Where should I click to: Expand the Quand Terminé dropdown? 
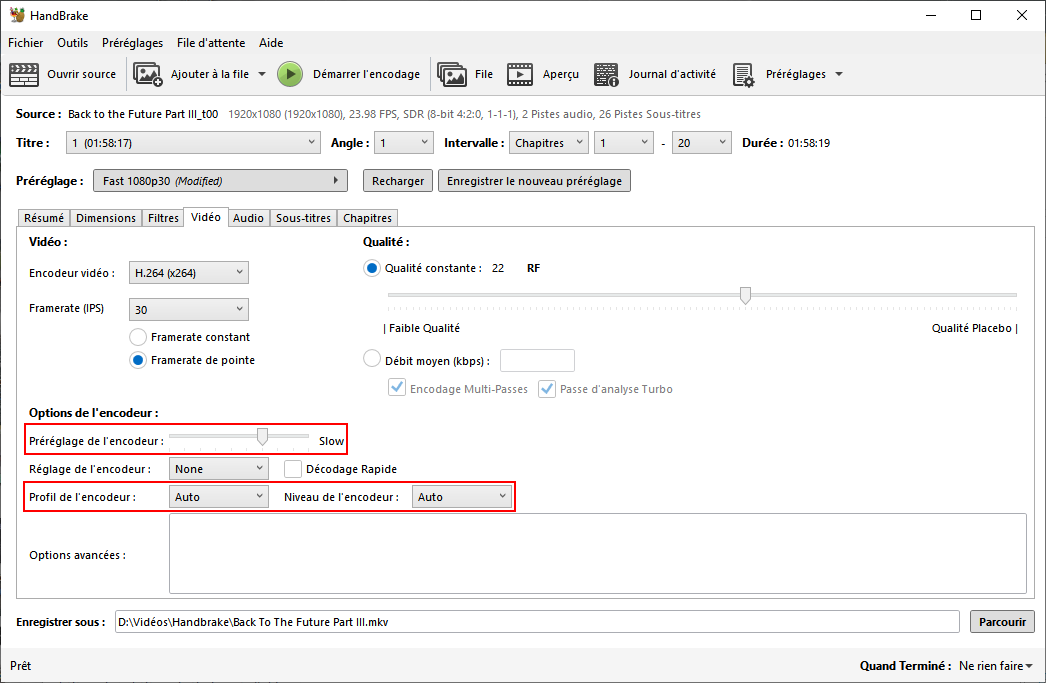[996, 666]
